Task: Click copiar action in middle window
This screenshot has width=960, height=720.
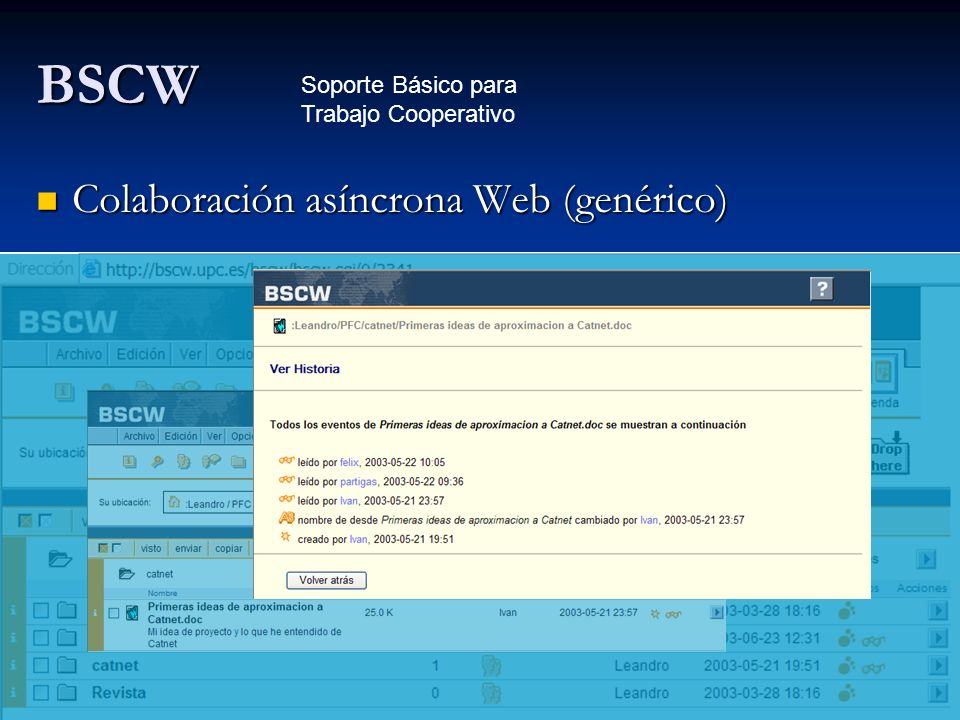Action: coord(229,549)
